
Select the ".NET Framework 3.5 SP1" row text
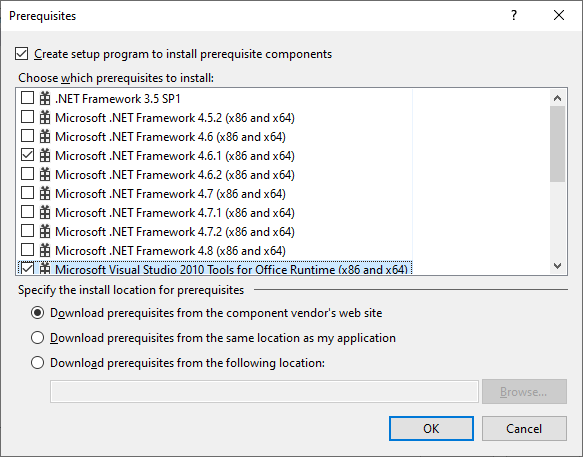tap(118, 99)
